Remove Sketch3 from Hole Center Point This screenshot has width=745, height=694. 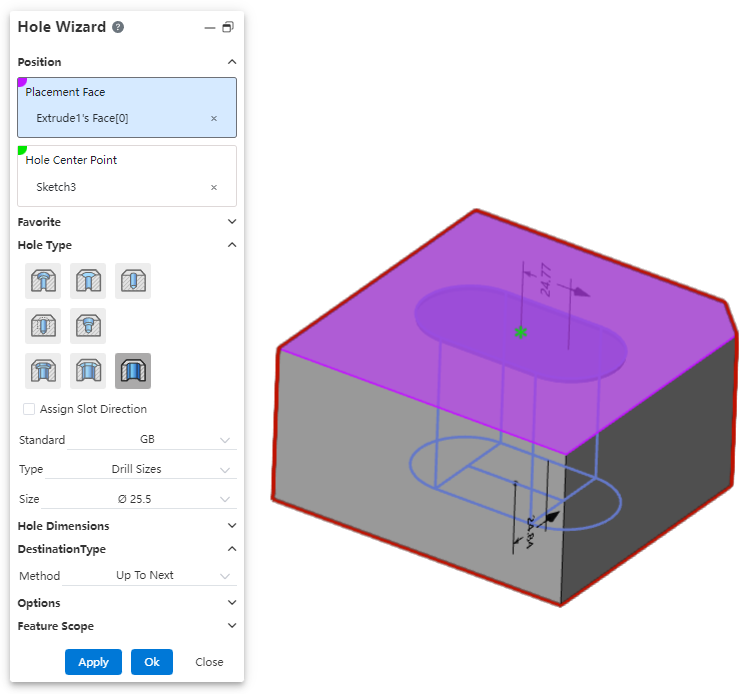coord(213,187)
